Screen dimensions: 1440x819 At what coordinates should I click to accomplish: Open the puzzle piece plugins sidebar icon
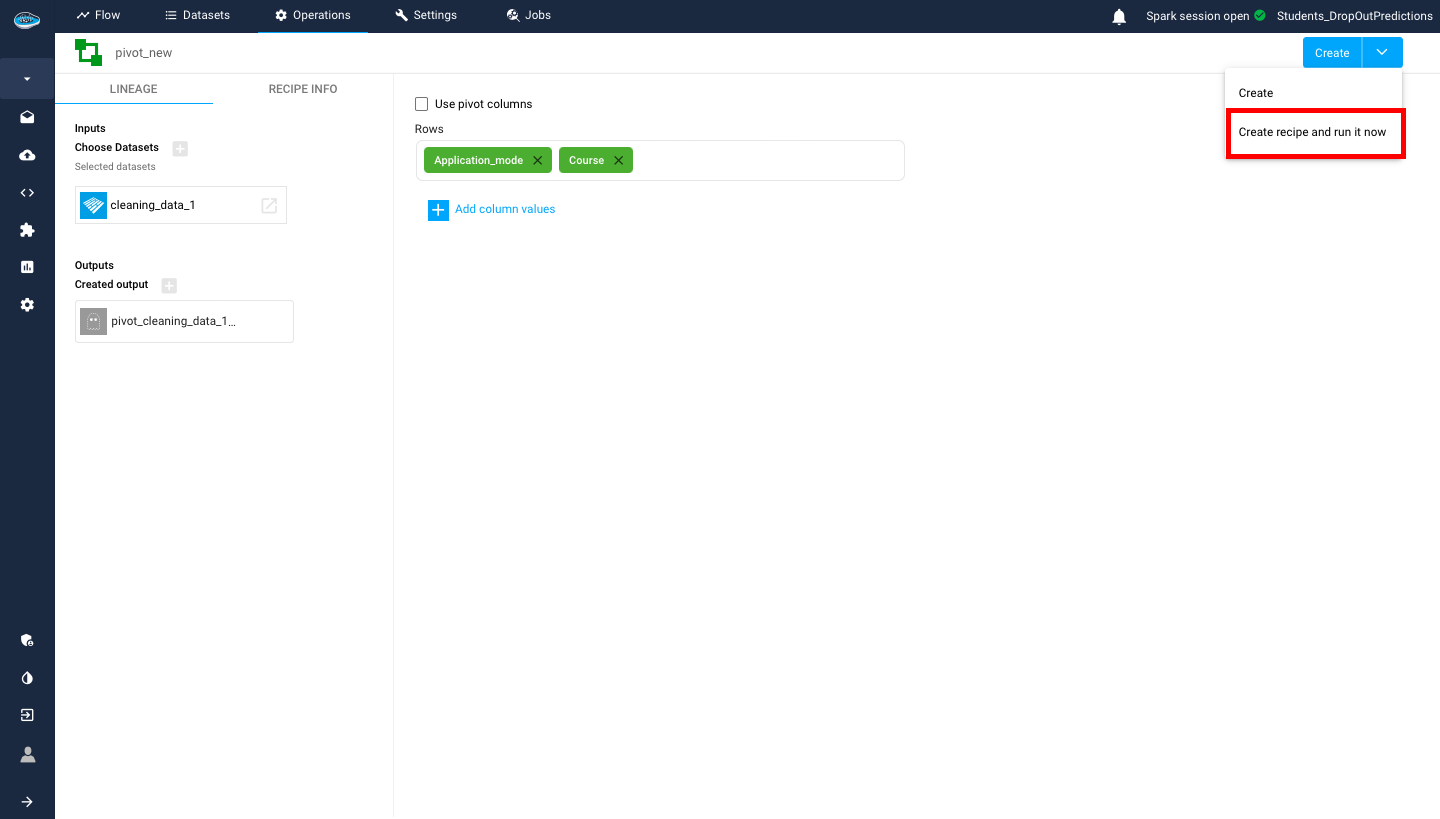pyautogui.click(x=27, y=230)
